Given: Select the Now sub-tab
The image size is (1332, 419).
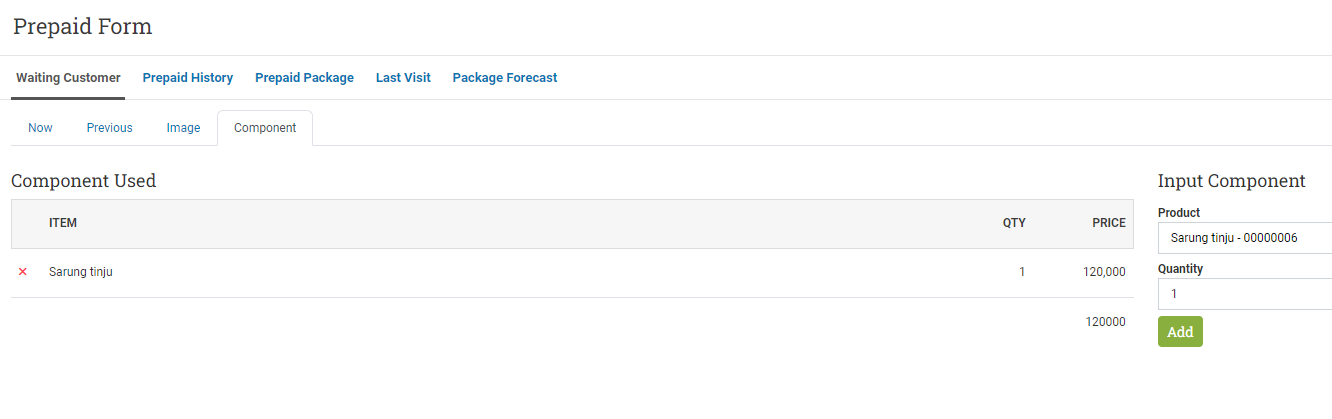Looking at the screenshot, I should (x=40, y=128).
